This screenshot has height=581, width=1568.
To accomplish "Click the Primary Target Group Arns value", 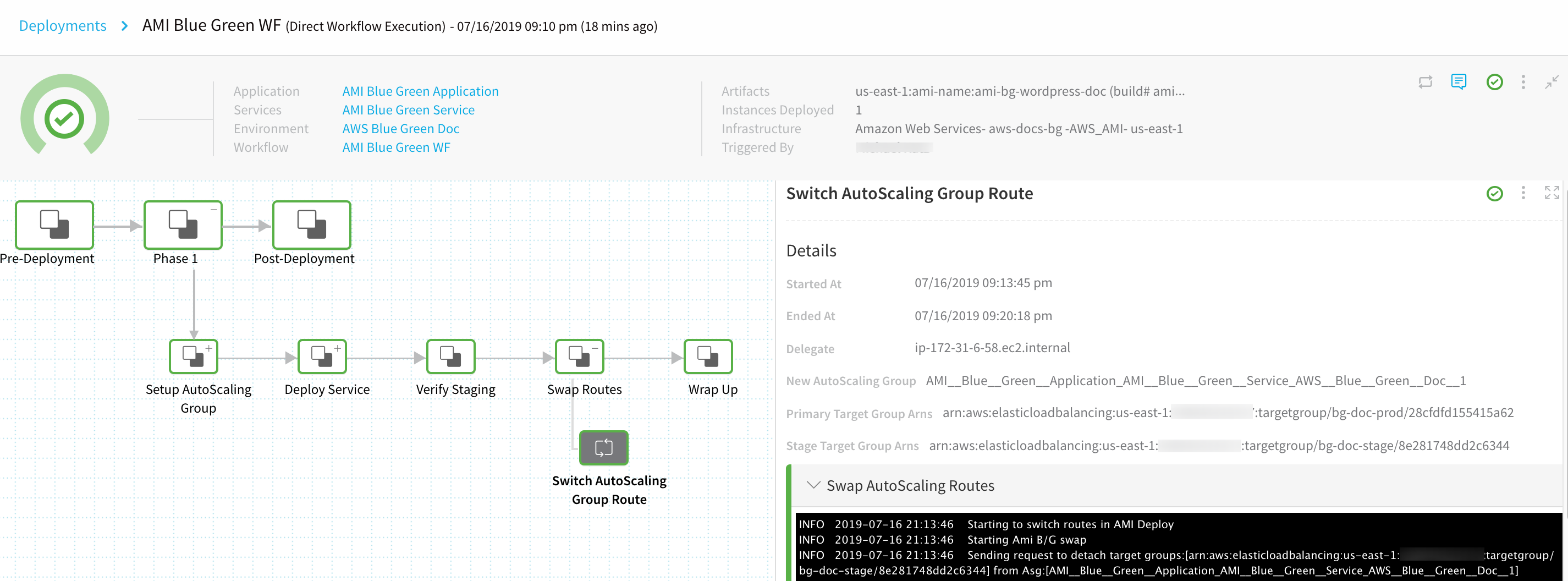I will [1228, 412].
